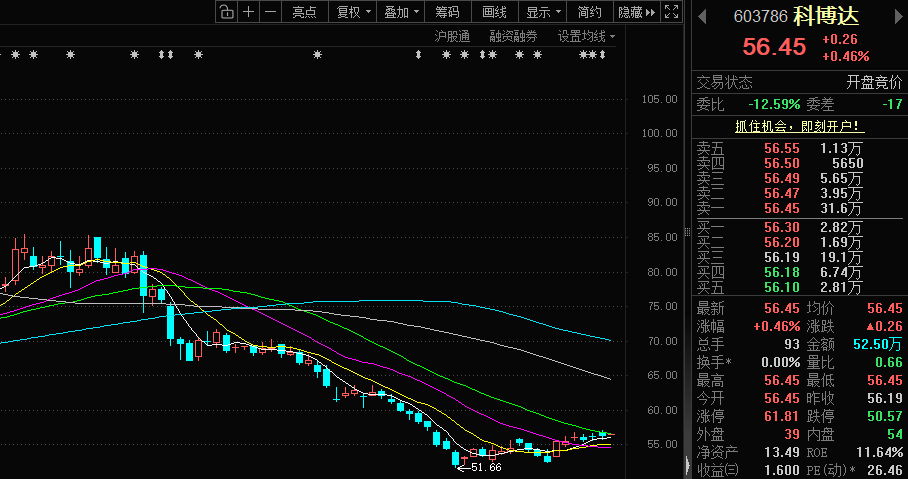Viewport: 908px width, 479px height.
Task: Go to next stock with right arrow
Action: pyautogui.click(x=894, y=16)
